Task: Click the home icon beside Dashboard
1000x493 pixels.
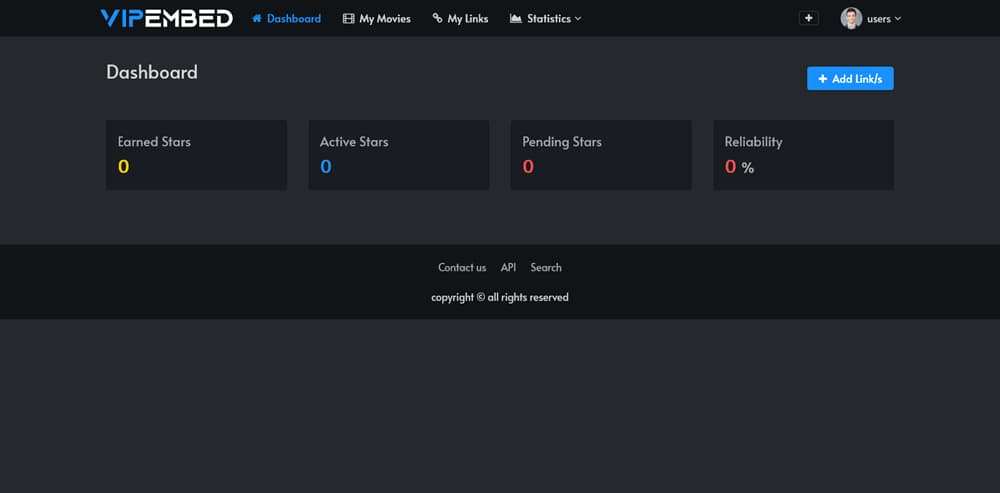Action: pos(257,18)
